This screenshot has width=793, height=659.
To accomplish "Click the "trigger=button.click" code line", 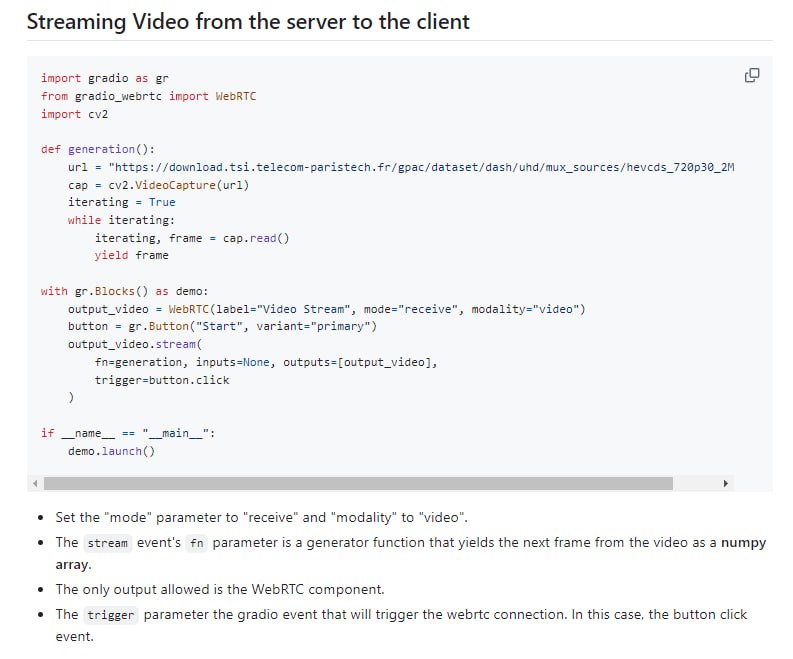I will [x=162, y=380].
